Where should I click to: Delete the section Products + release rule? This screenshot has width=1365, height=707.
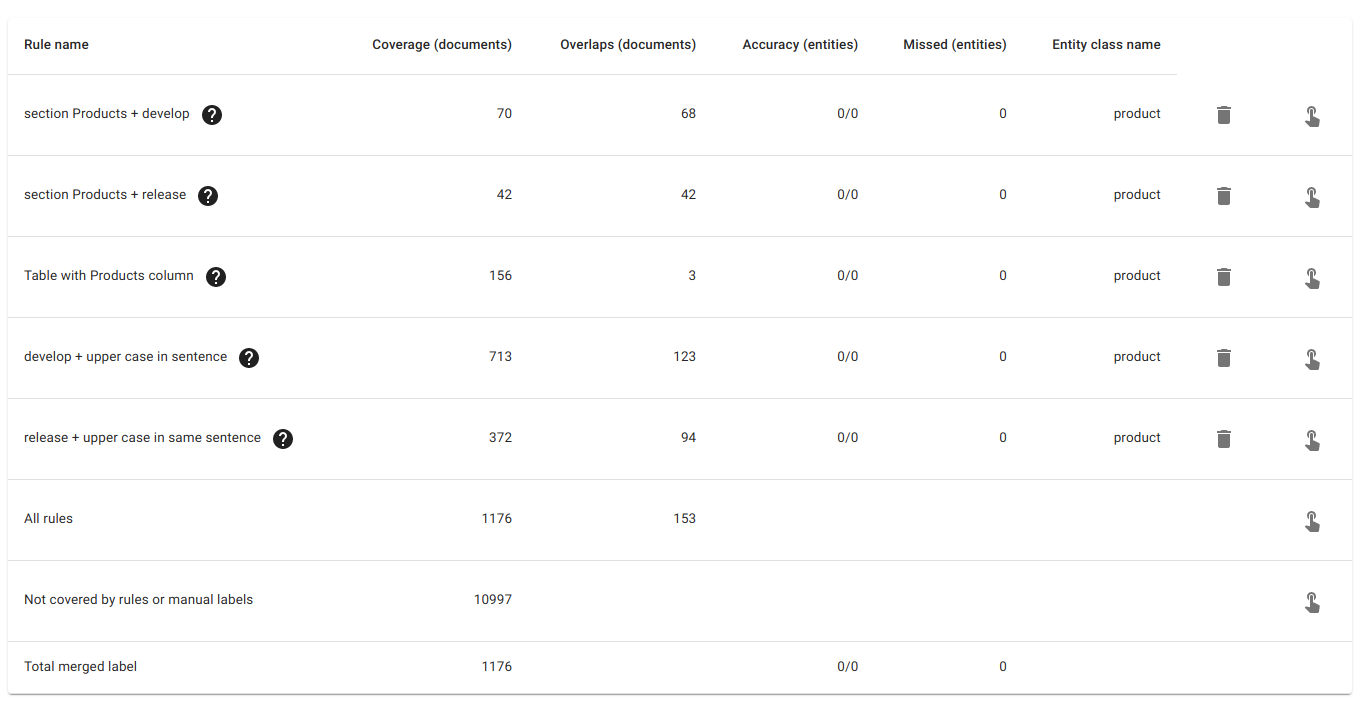pyautogui.click(x=1223, y=196)
